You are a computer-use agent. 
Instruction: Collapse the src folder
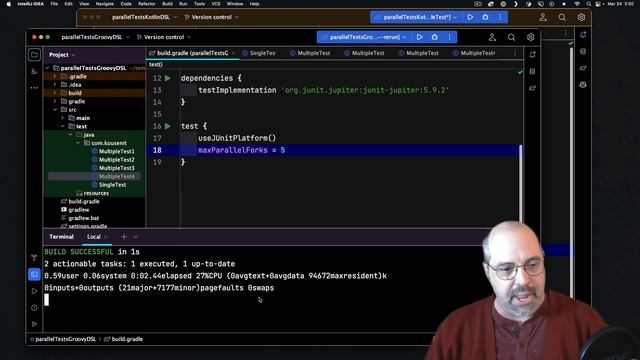pyautogui.click(x=55, y=110)
